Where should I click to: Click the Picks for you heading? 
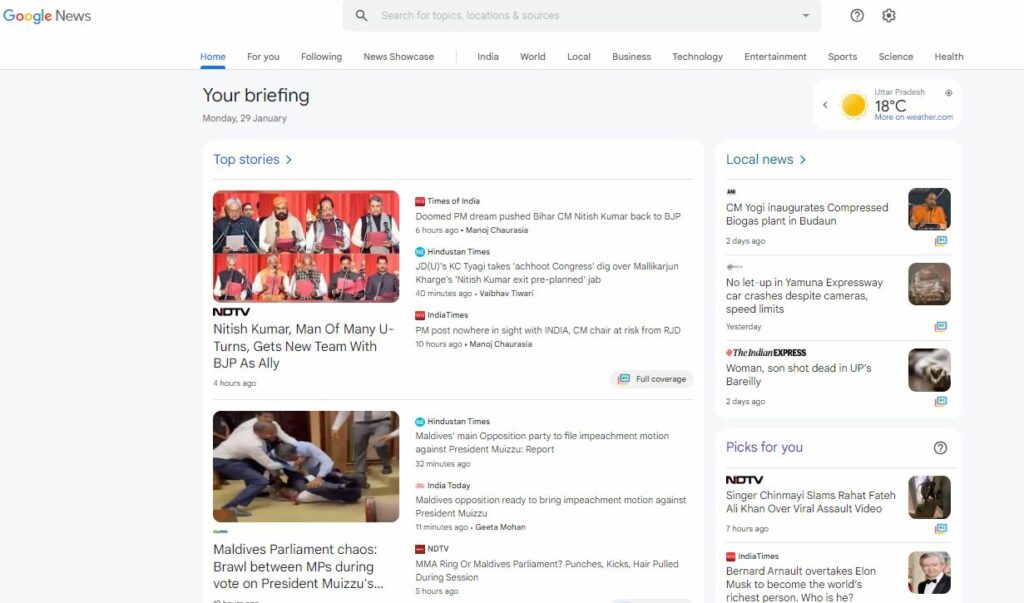point(764,448)
